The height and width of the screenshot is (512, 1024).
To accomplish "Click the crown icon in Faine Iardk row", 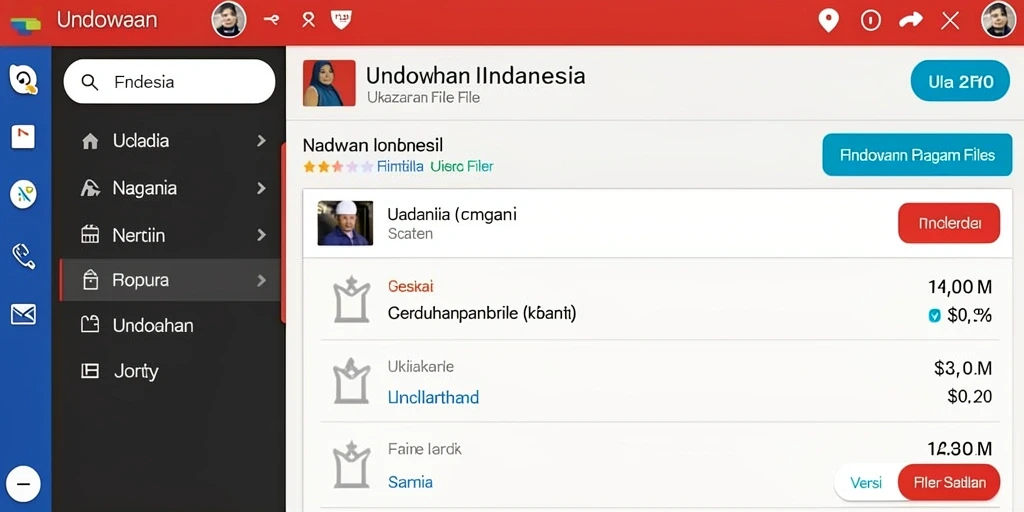I will click(x=352, y=465).
